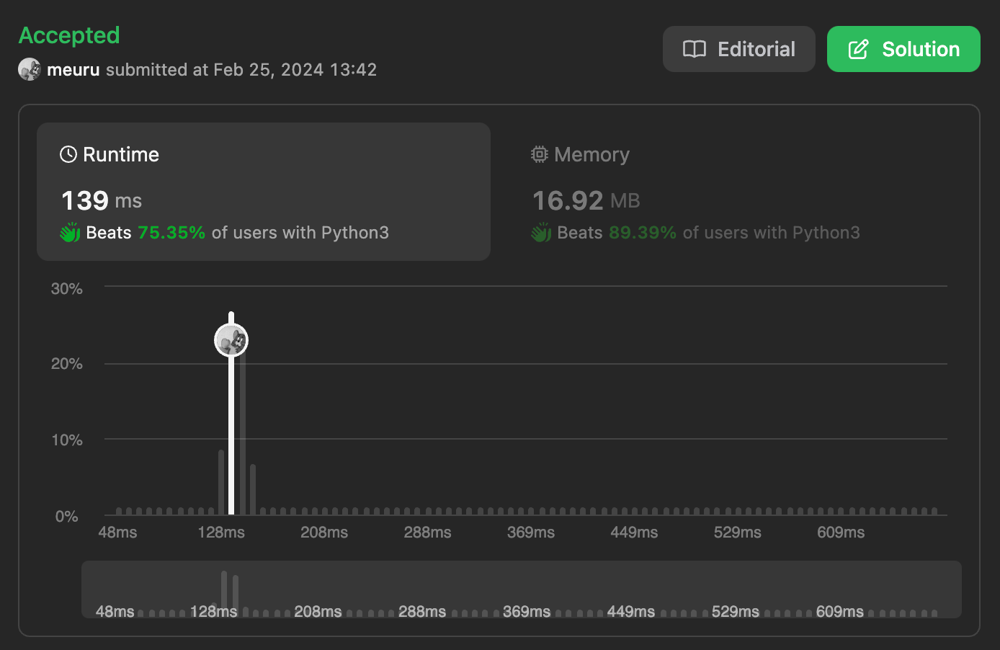Click the Editorial book icon
This screenshot has height=650, width=1000.
point(694,49)
